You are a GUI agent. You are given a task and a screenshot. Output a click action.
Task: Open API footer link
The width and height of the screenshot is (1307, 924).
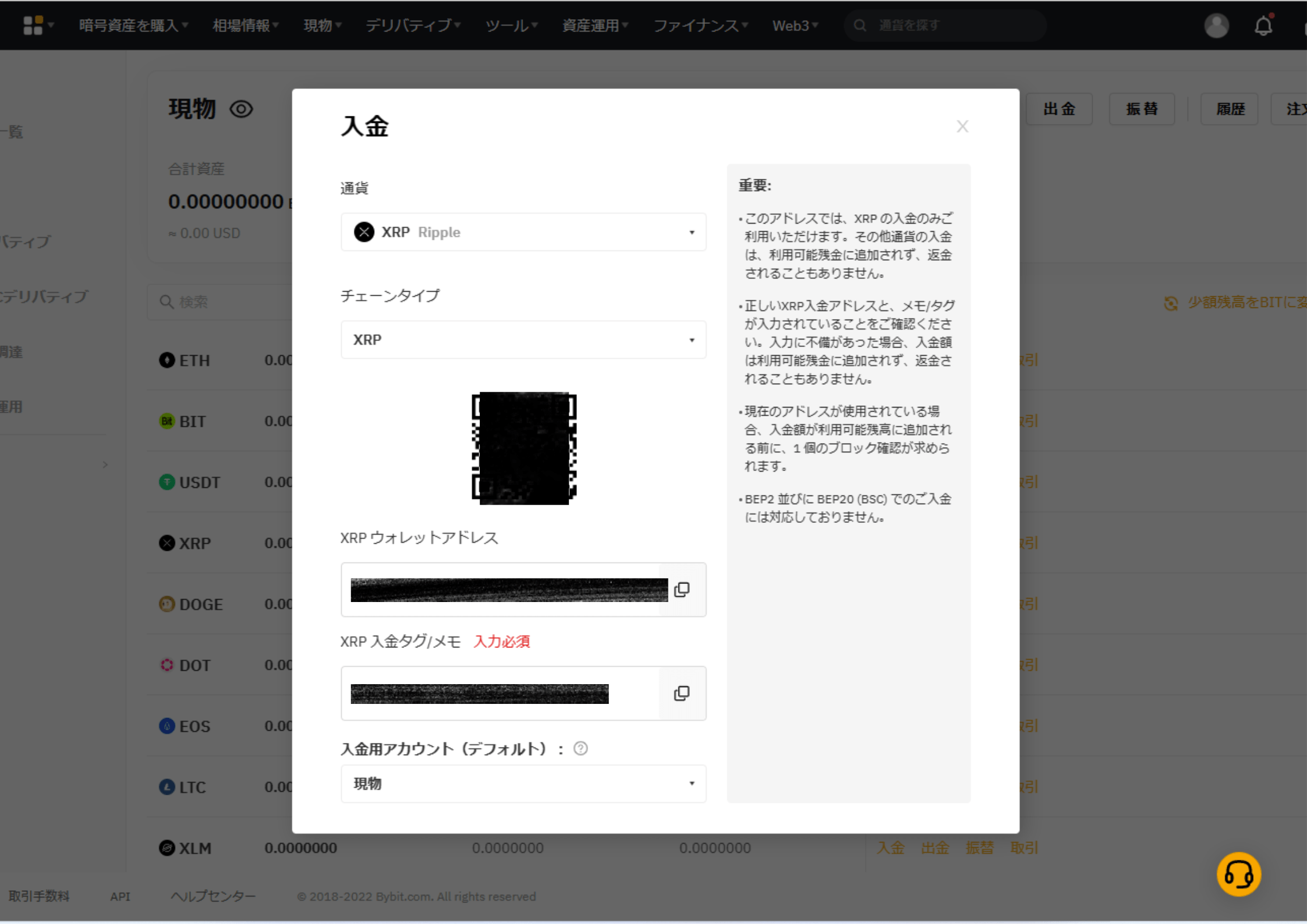[x=120, y=896]
